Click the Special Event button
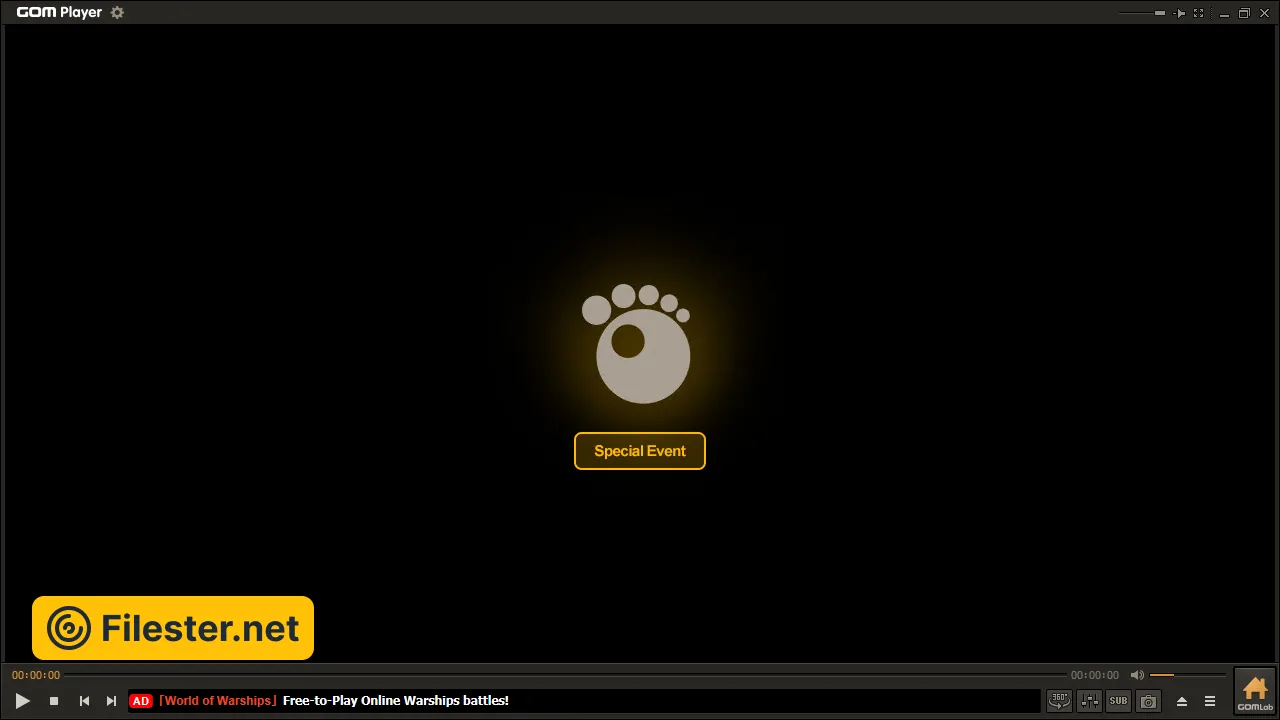The height and width of the screenshot is (720, 1280). (x=640, y=451)
